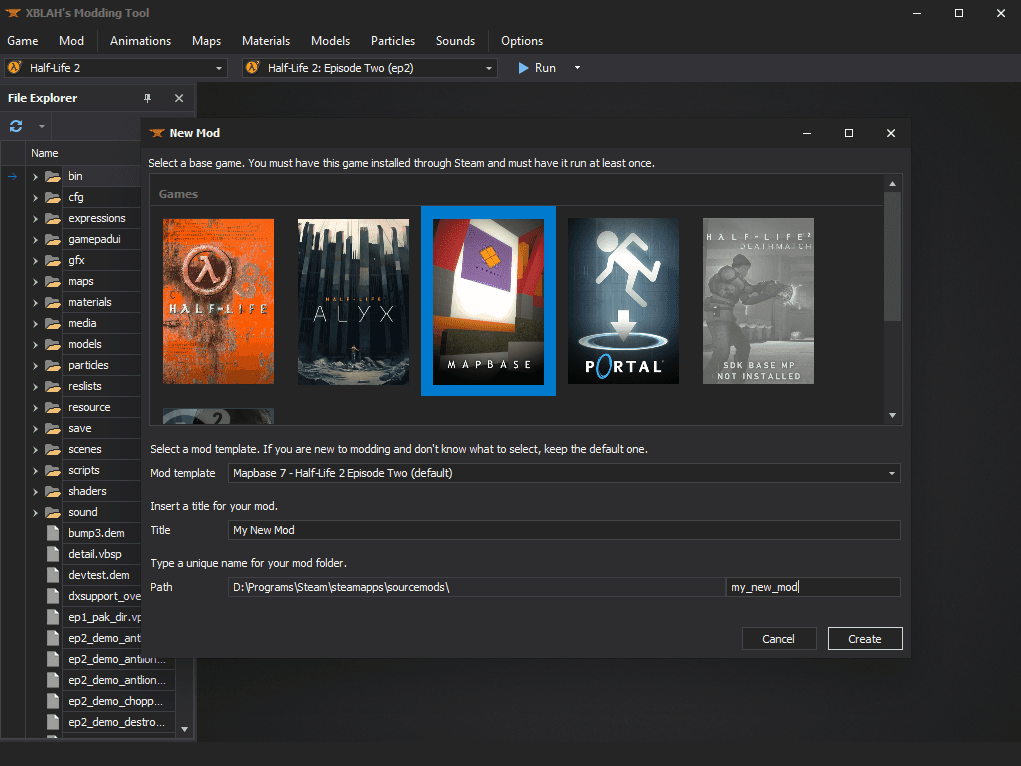Click the devtest.dem file icon
The image size is (1021, 766).
(53, 575)
